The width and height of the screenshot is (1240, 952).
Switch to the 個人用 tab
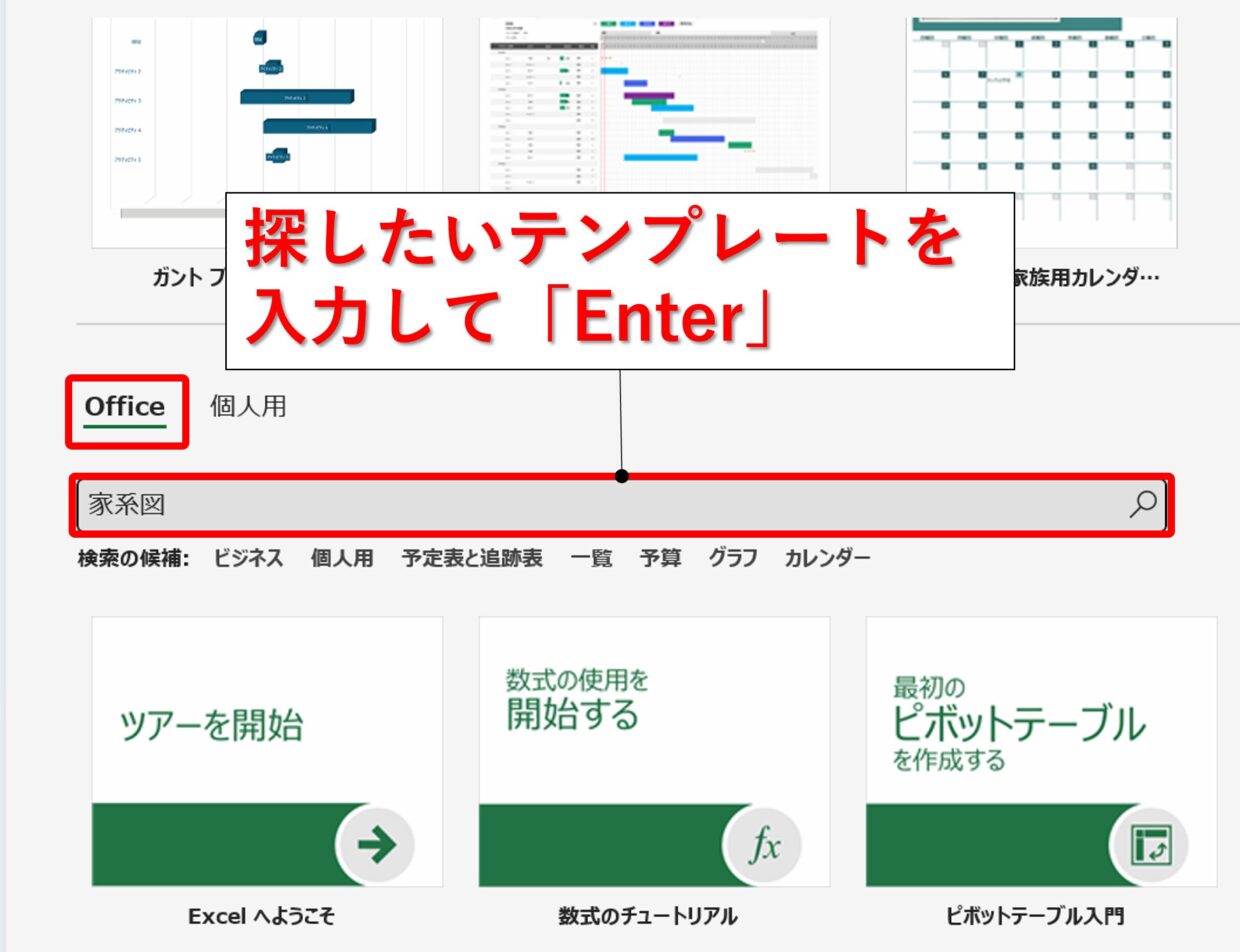click(248, 406)
